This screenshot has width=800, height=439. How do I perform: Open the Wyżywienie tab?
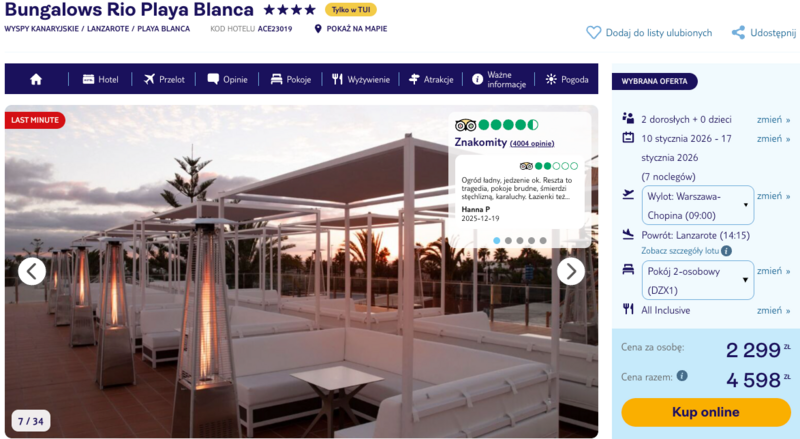pyautogui.click(x=361, y=79)
